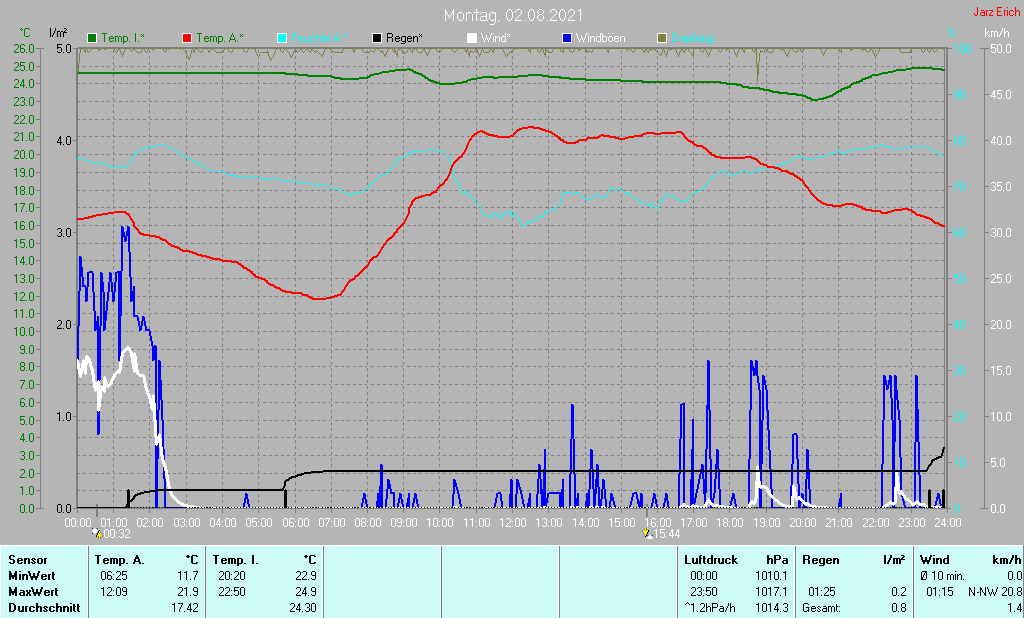Click the 'km/h' axis unit above the chart
The image size is (1024, 618).
coord(996,33)
